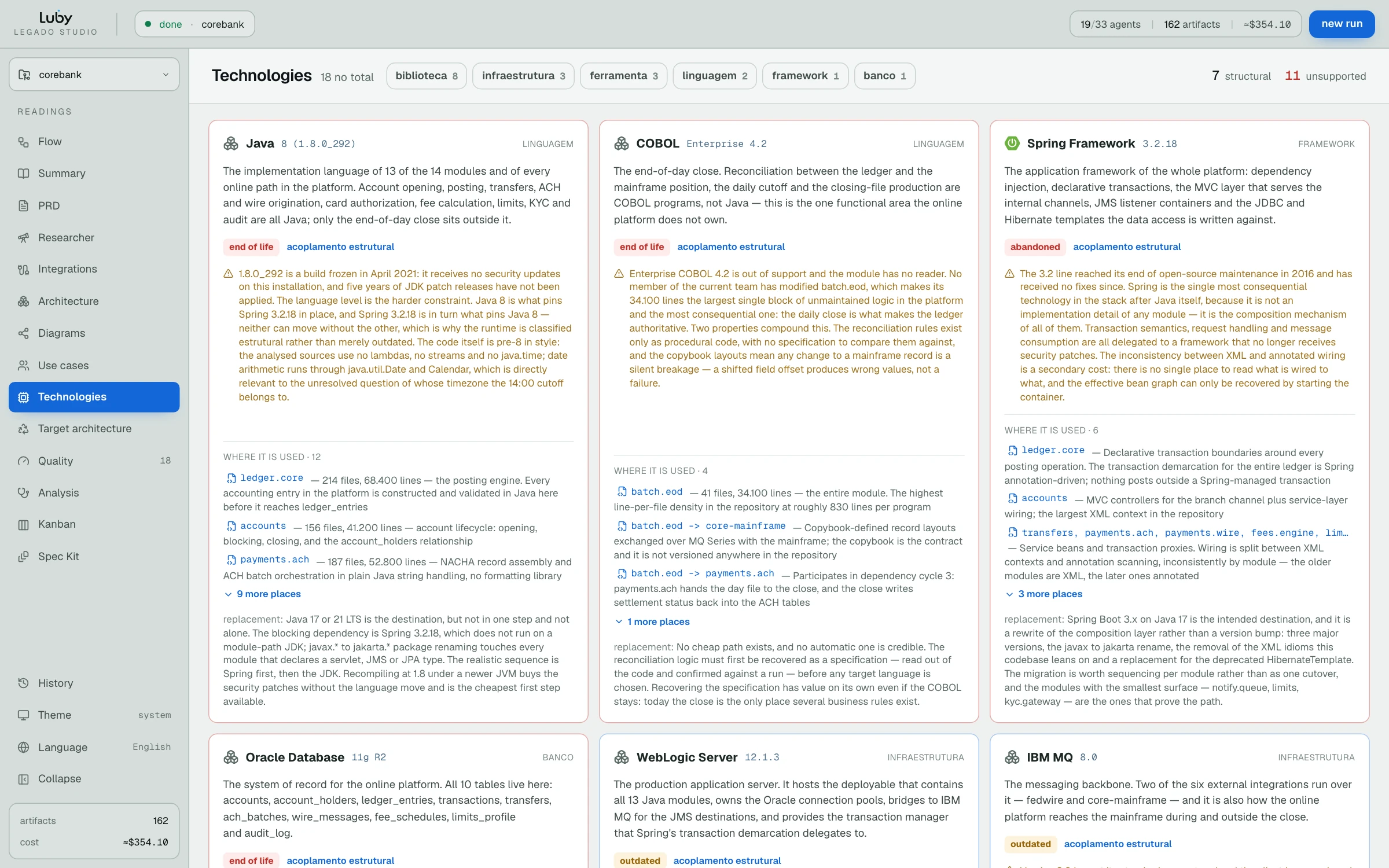This screenshot has width=1389, height=868.
Task: Open payments.ach link in Java card
Action: tap(268, 560)
